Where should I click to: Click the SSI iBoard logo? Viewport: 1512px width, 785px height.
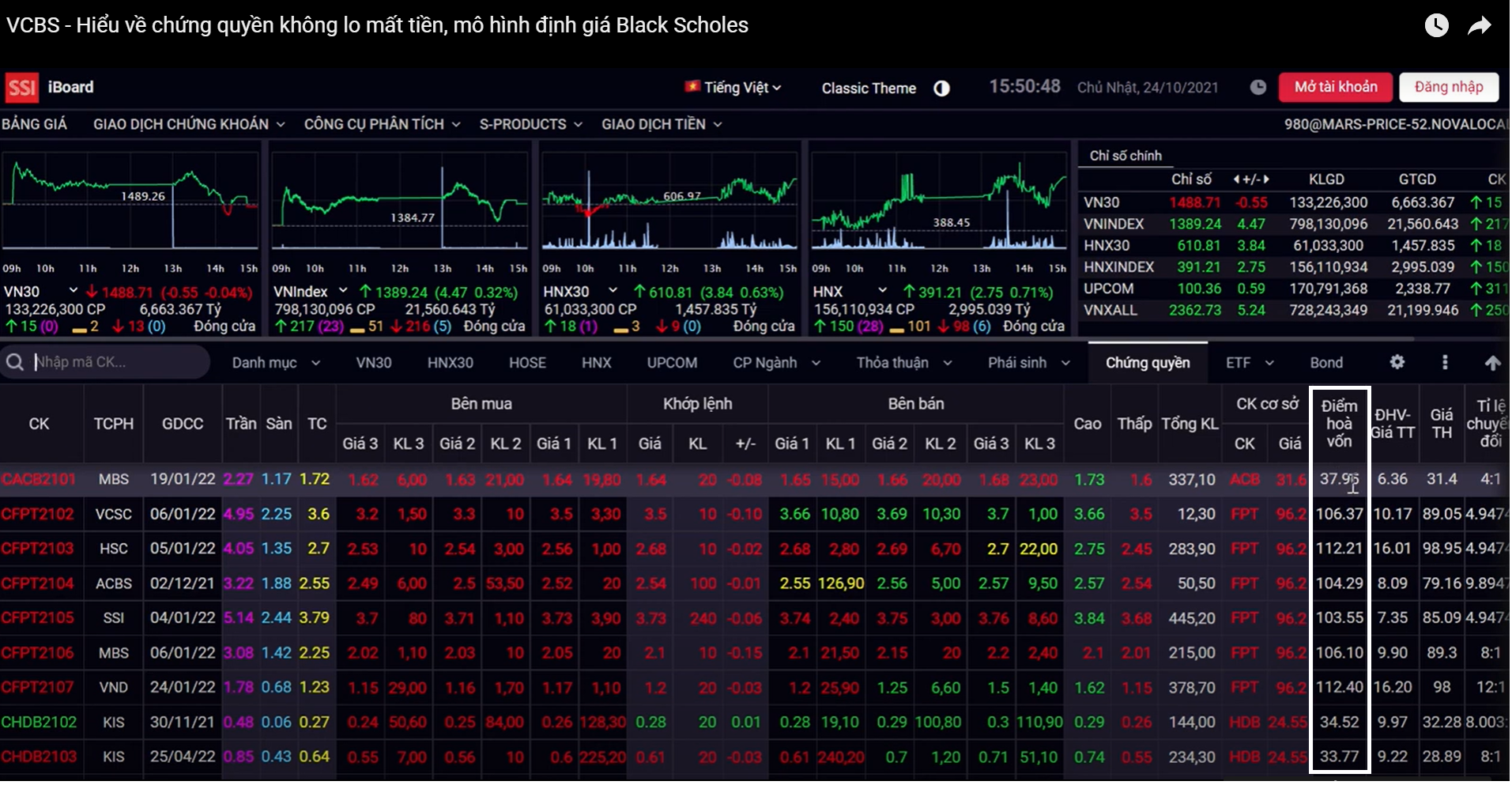pos(49,88)
